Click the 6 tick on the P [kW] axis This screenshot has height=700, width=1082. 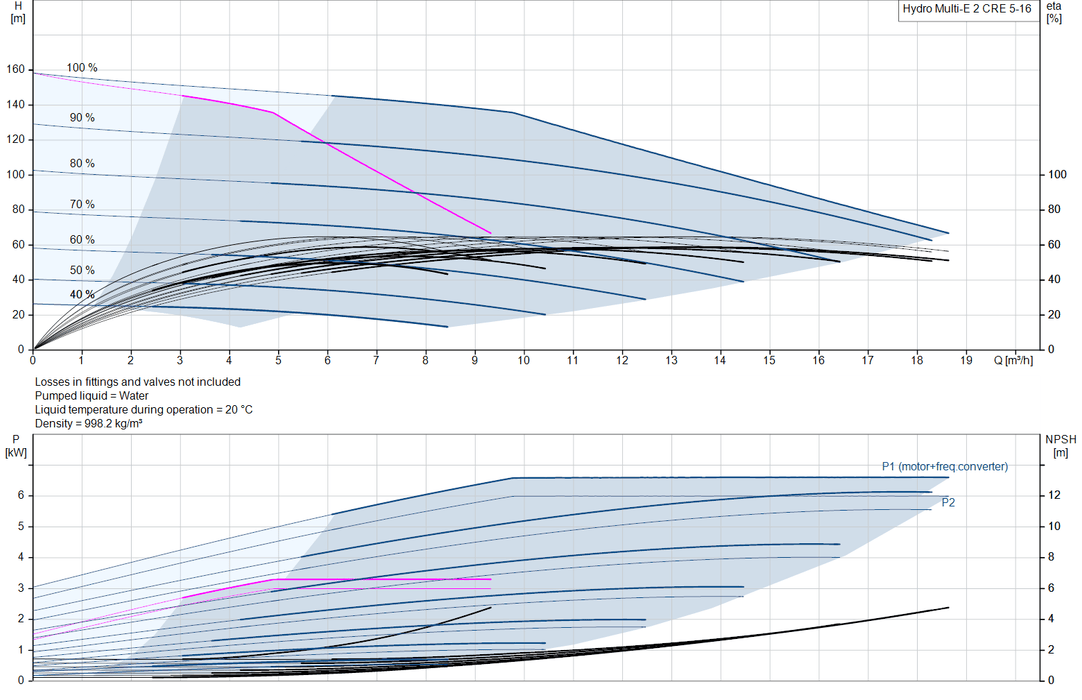pyautogui.click(x=21, y=495)
